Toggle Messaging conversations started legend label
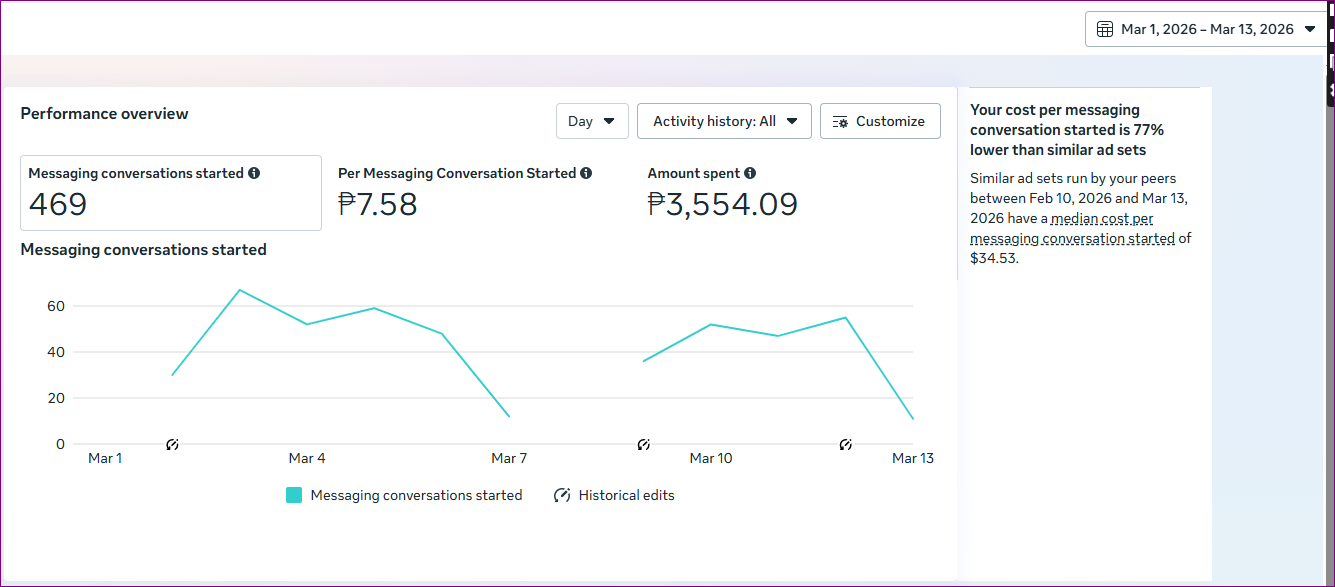Viewport: 1335px width, 587px height. coord(416,495)
